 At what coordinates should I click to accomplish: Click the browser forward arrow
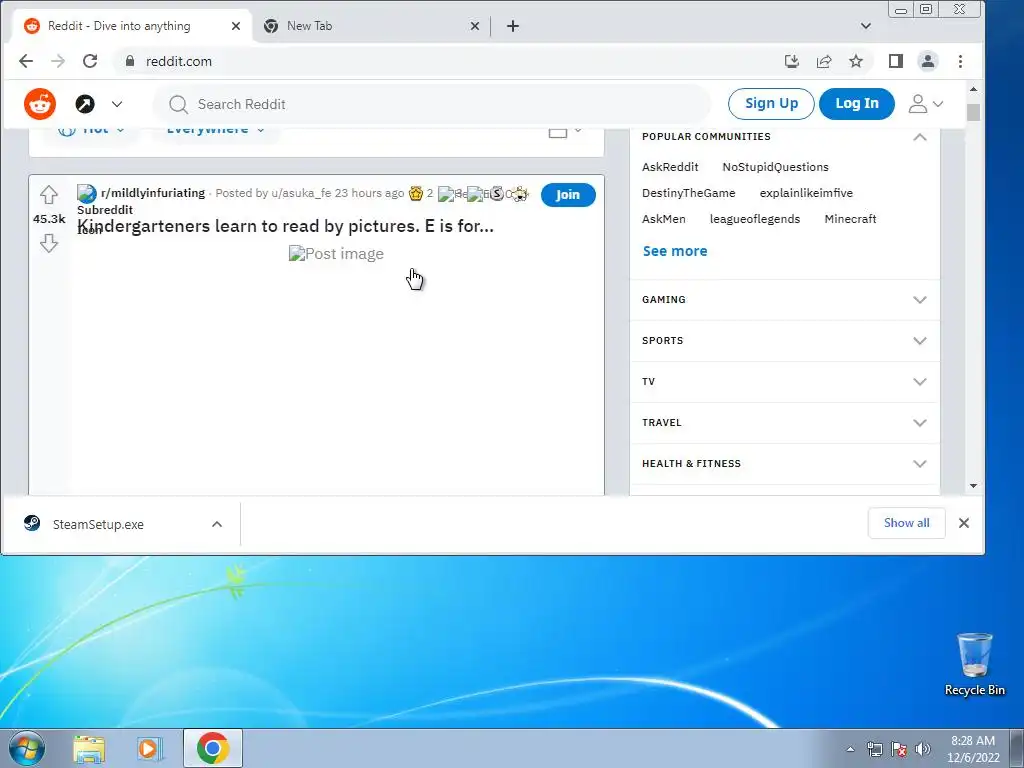click(58, 61)
